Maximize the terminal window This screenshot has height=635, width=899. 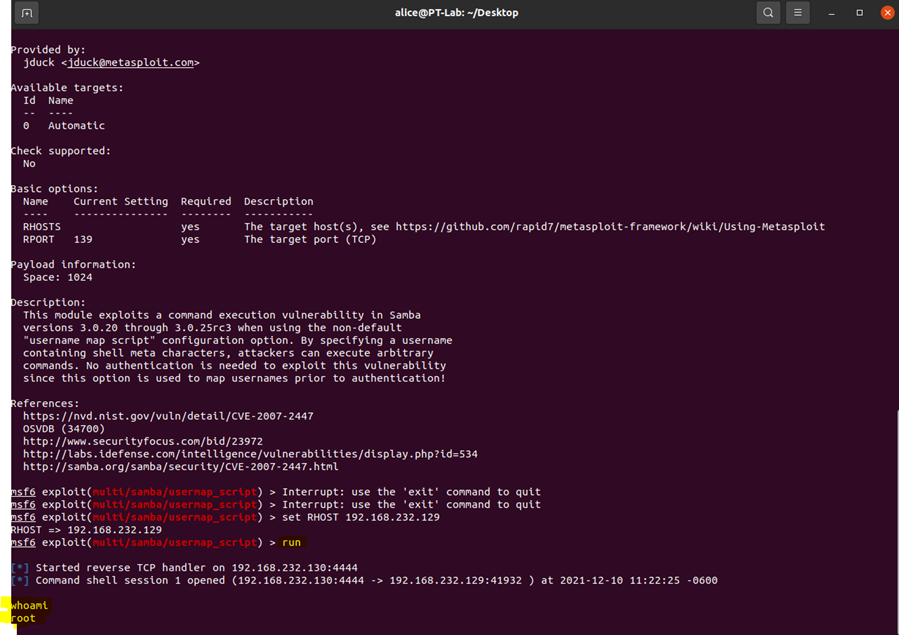coord(859,13)
